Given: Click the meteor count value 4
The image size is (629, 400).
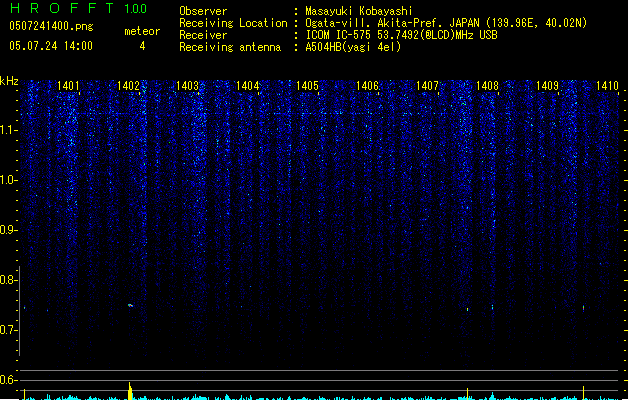Looking at the screenshot, I should (142, 46).
